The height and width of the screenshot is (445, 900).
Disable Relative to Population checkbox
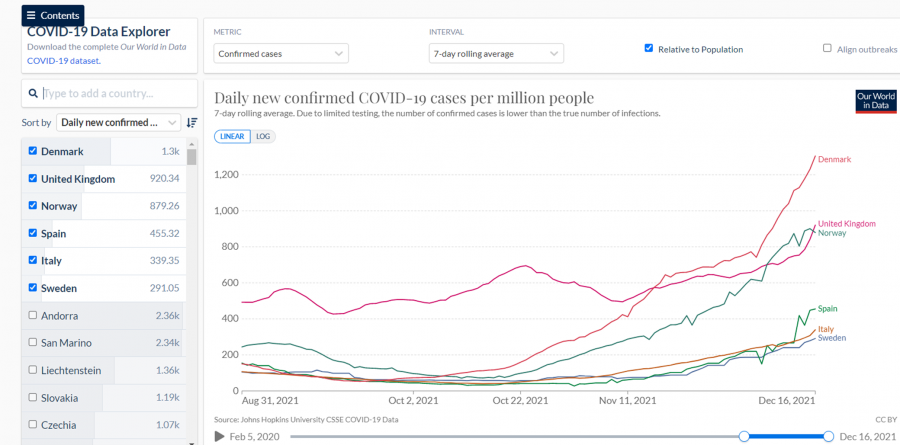[649, 48]
